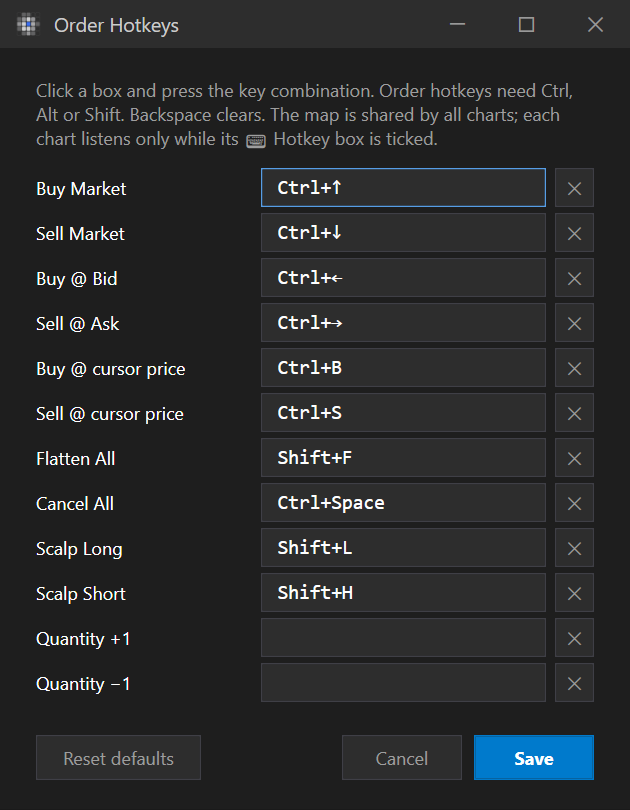Click the "Buy @ cursor price" label

111,368
